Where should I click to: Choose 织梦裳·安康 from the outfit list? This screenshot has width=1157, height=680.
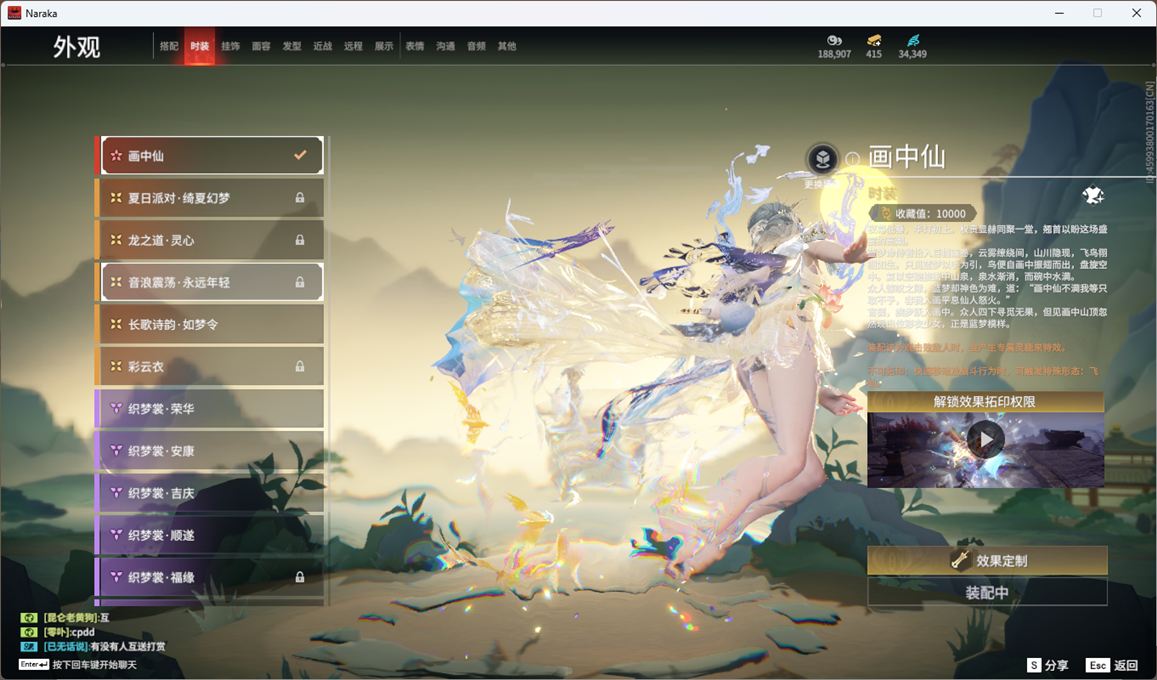(x=210, y=451)
